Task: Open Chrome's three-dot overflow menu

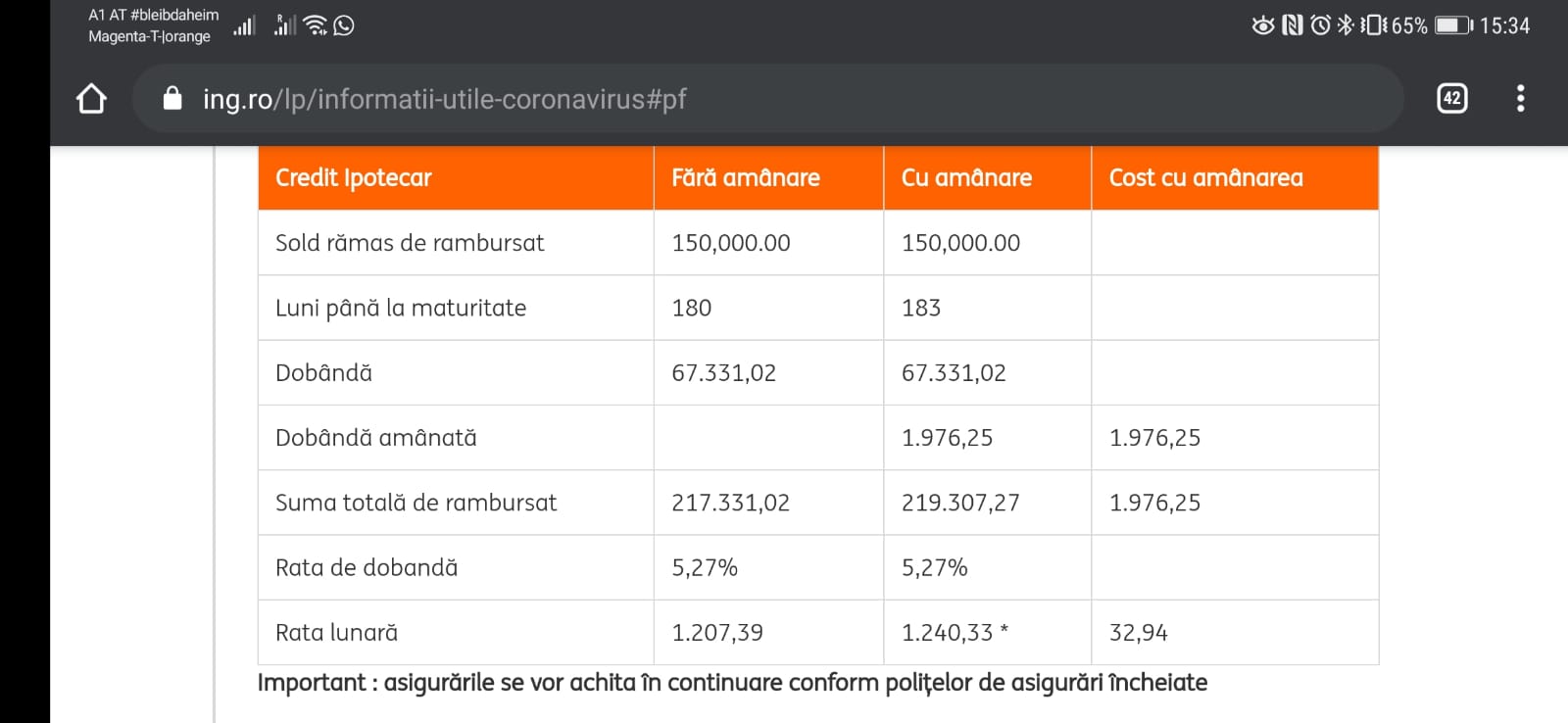Action: tap(1520, 99)
